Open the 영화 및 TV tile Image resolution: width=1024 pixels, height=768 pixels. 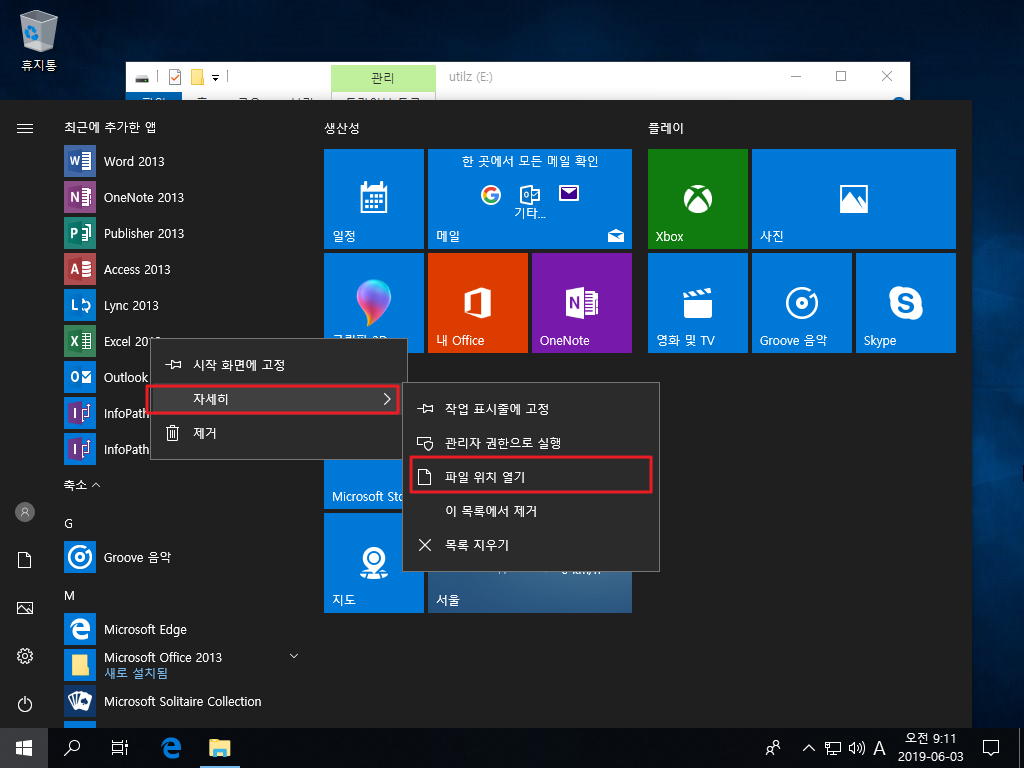697,303
